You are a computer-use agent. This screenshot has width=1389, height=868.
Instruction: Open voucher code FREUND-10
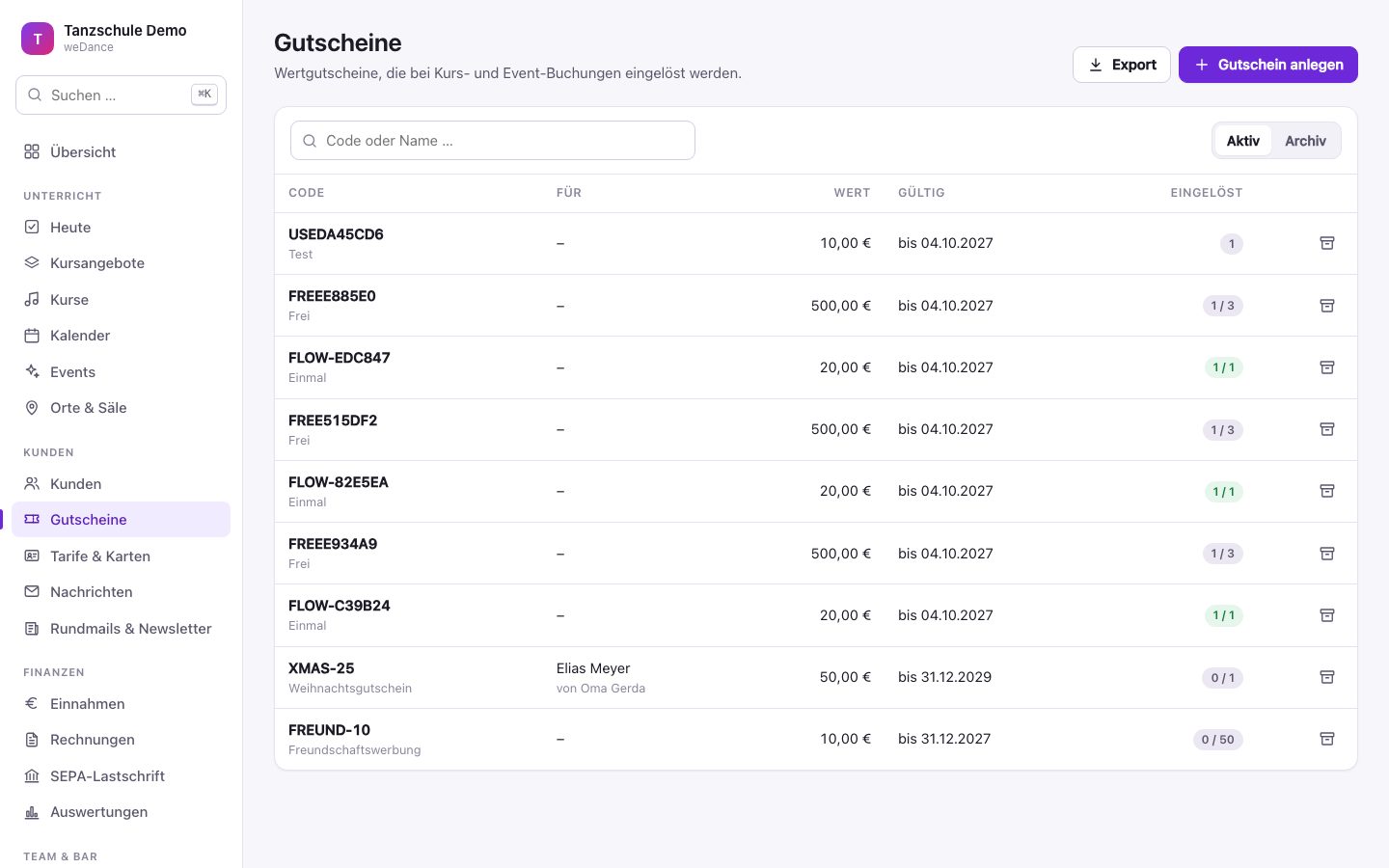(329, 730)
